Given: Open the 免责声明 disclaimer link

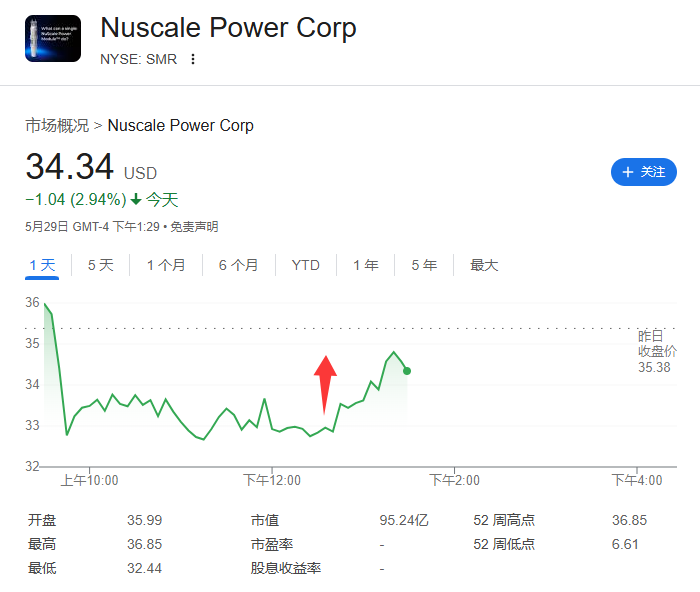Looking at the screenshot, I should point(194,227).
